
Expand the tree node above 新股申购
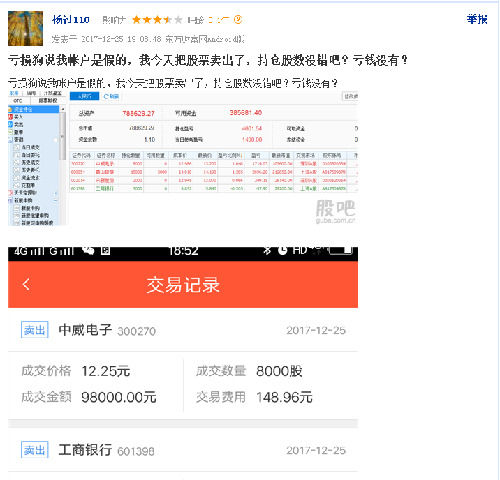tap(56, 193)
